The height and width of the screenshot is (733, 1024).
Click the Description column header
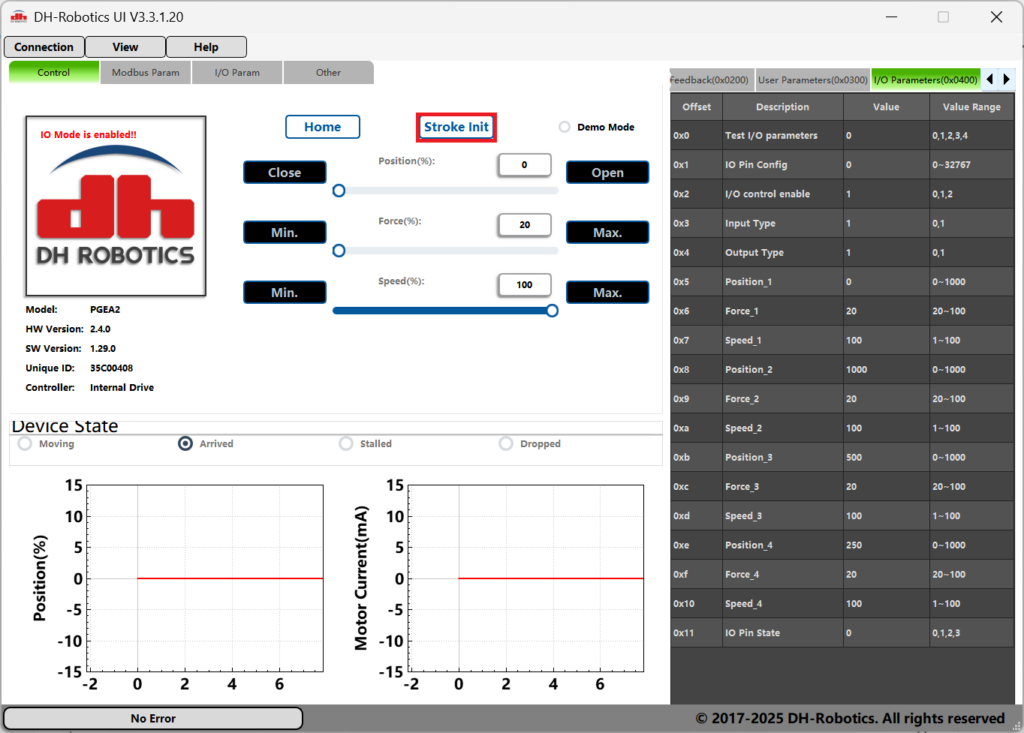click(782, 106)
